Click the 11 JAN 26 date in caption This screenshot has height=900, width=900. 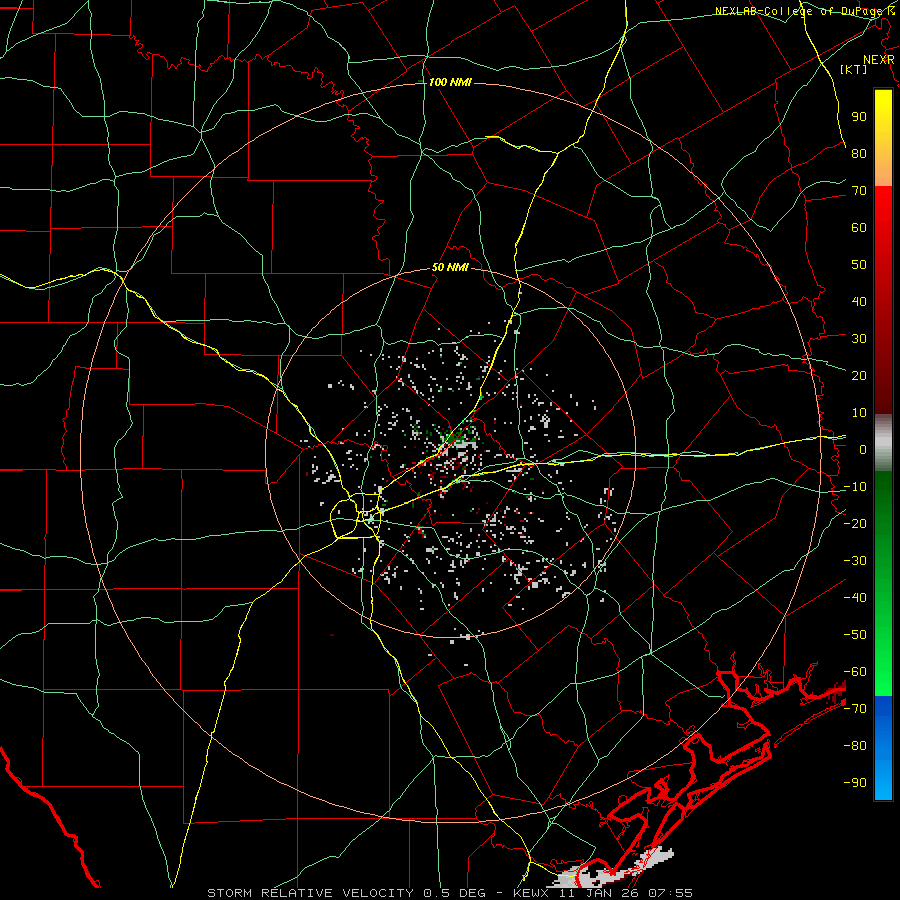[599, 893]
